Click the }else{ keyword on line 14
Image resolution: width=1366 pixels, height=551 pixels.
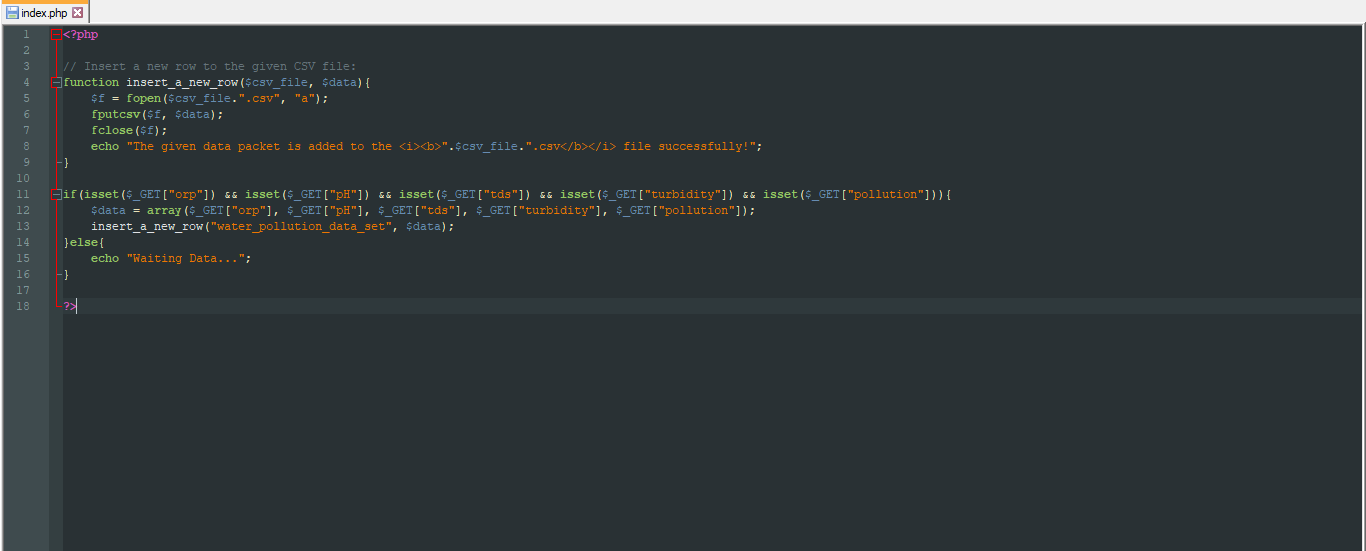click(x=84, y=242)
